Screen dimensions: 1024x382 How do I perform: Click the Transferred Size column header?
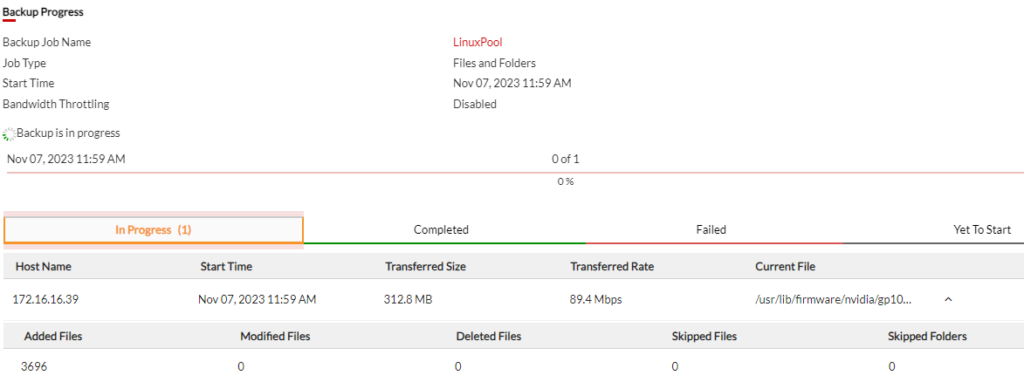coord(426,266)
